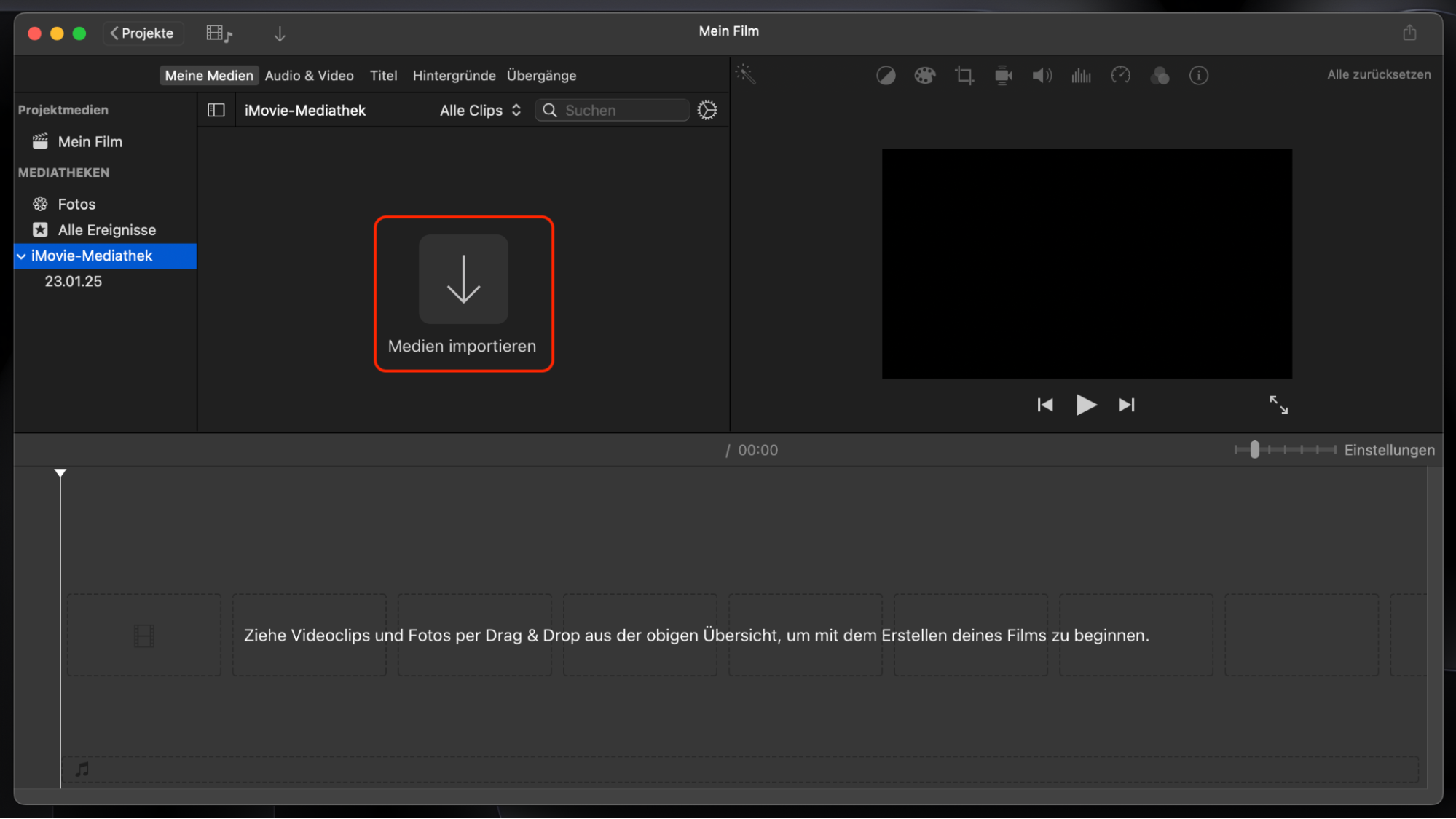Click the import arrow in title bar
Viewport: 1456px width, 819px height.
coord(280,34)
